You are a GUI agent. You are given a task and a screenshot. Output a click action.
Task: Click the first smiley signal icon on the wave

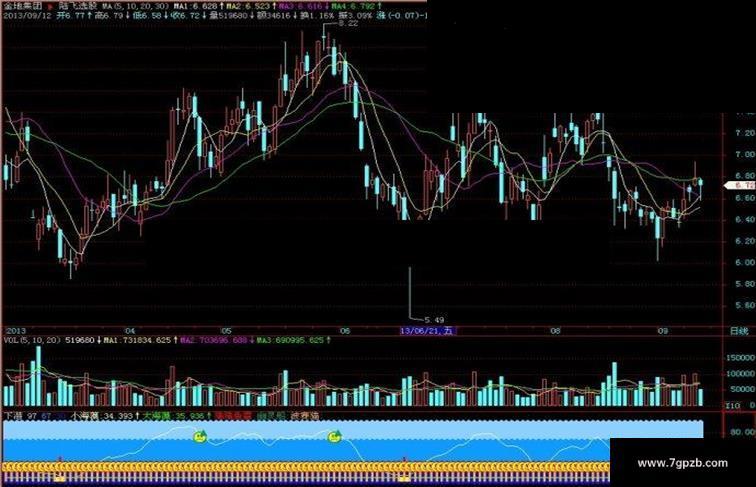[200, 436]
